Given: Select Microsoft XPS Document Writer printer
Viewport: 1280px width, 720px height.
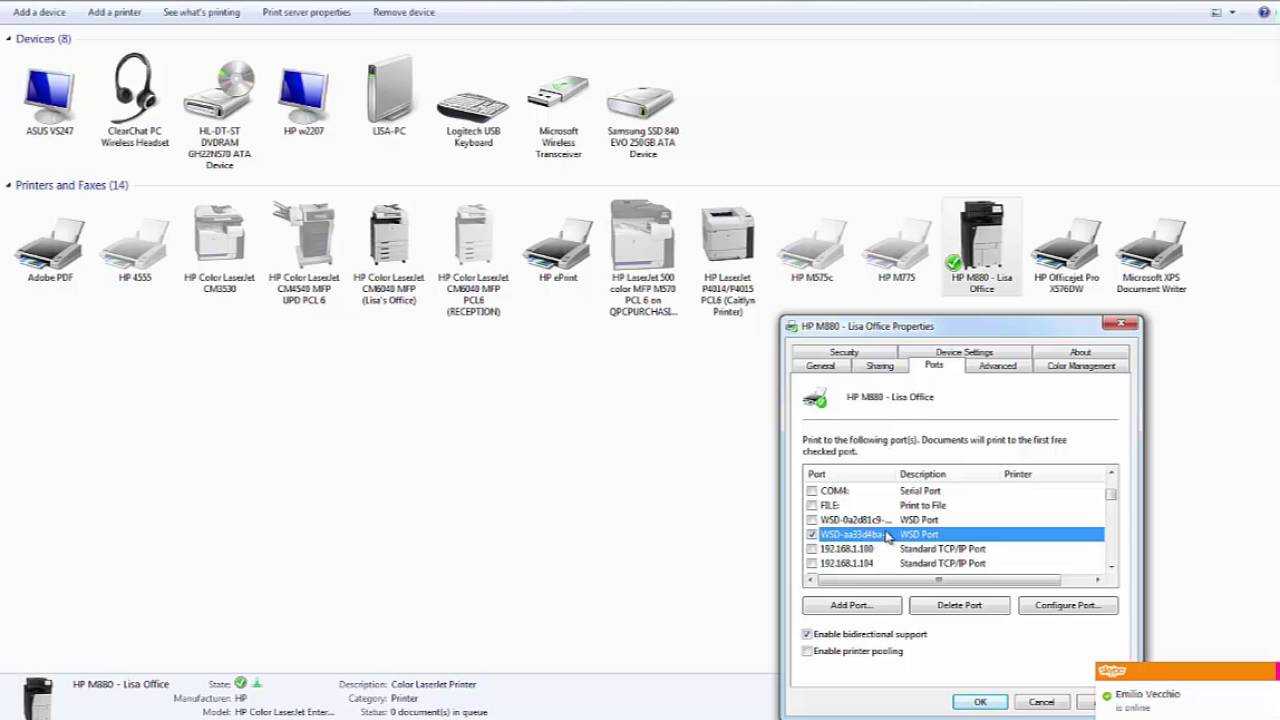Looking at the screenshot, I should (x=1151, y=257).
